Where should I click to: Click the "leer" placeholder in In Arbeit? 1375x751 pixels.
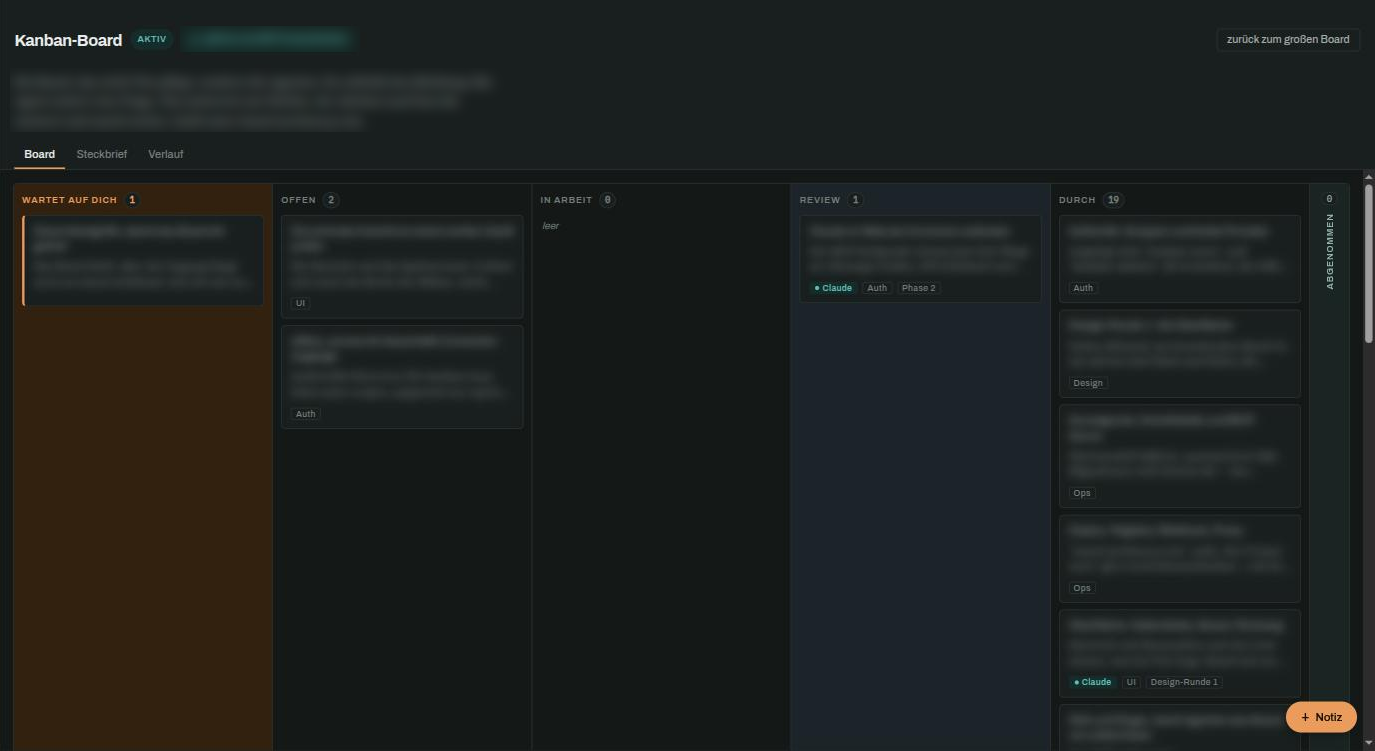point(550,226)
